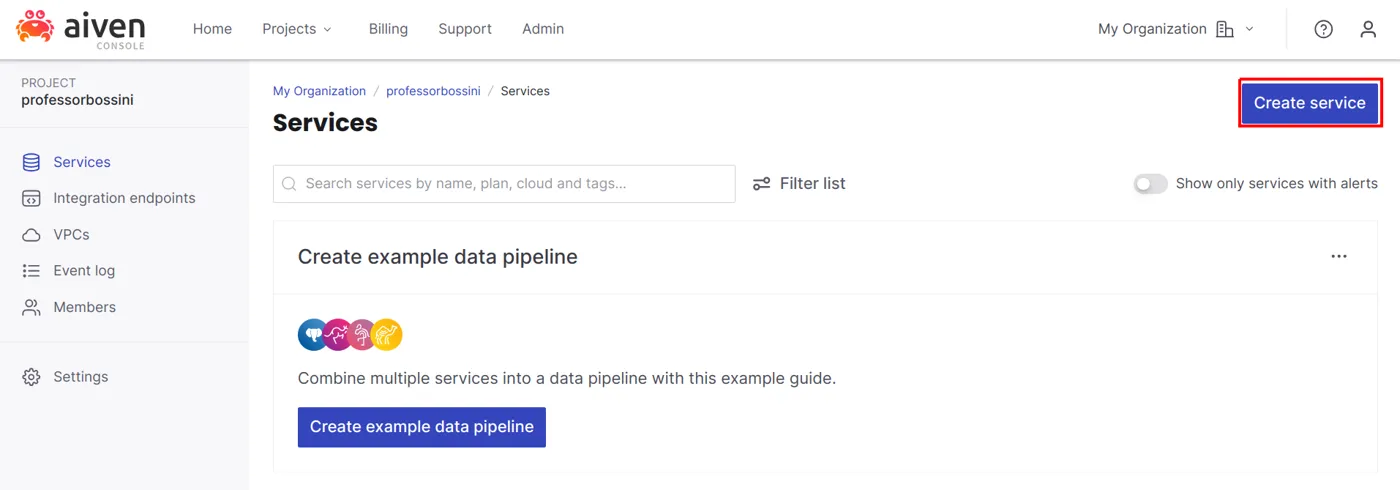The height and width of the screenshot is (490, 1400).
Task: Click the pink flamingo service icon
Action: [362, 335]
